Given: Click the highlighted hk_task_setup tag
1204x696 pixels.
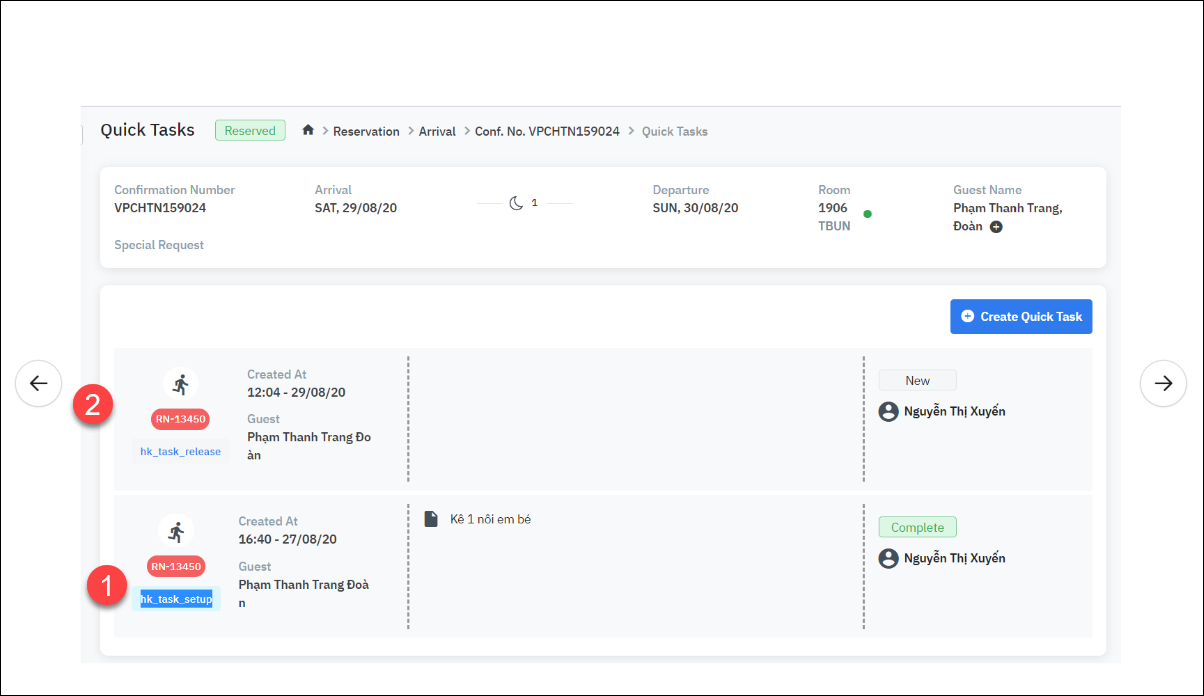Looking at the screenshot, I should coord(176,599).
